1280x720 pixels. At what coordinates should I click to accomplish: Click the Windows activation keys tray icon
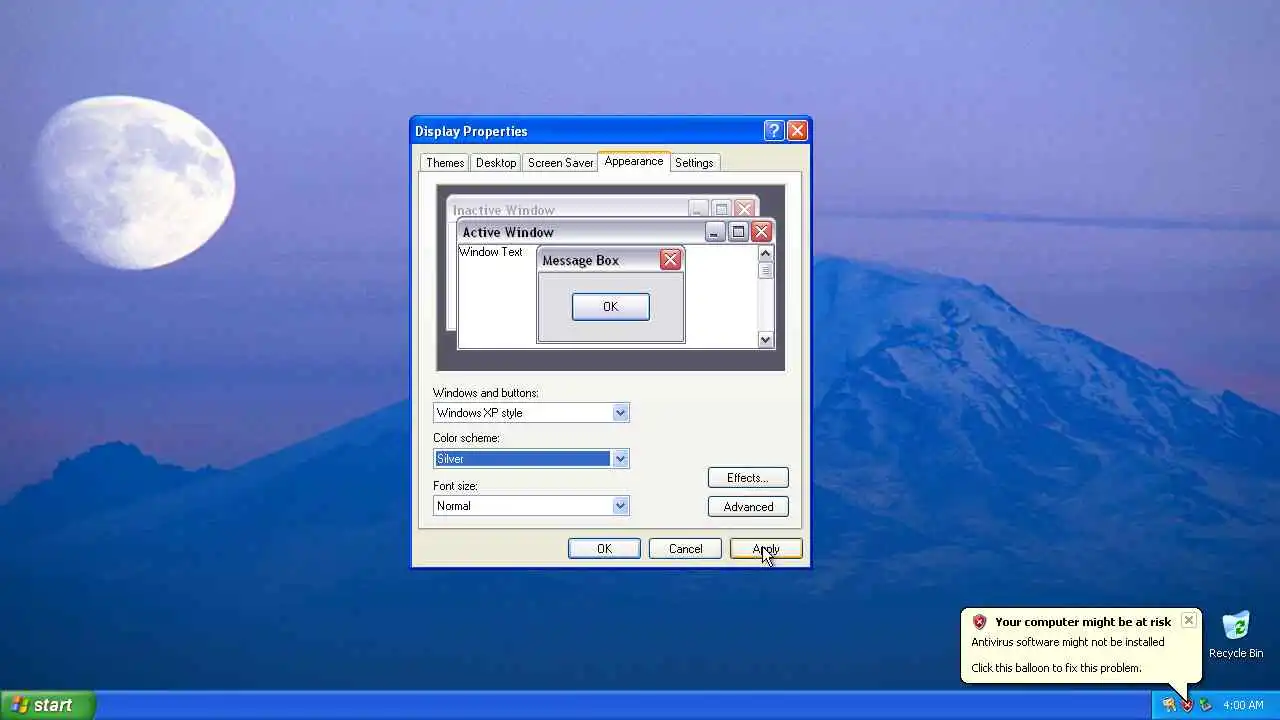[1169, 705]
